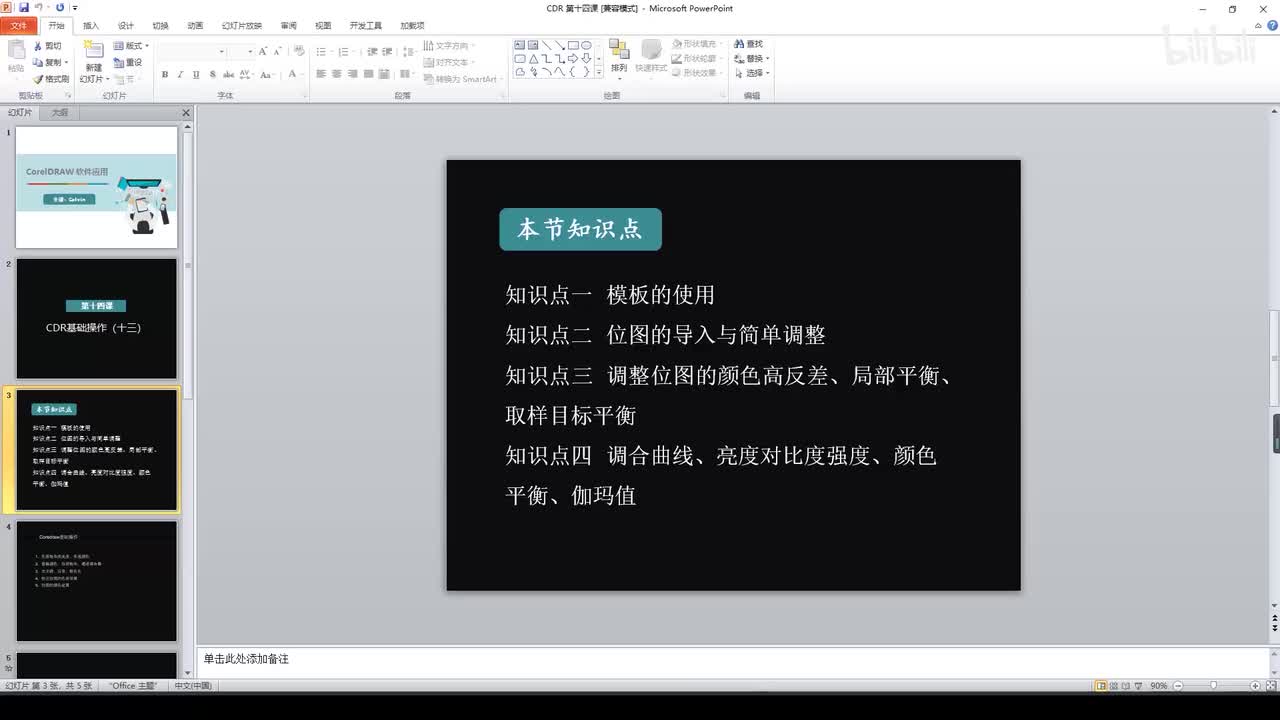Open the Customize Quick Access Toolbar arrow

click(75, 8)
